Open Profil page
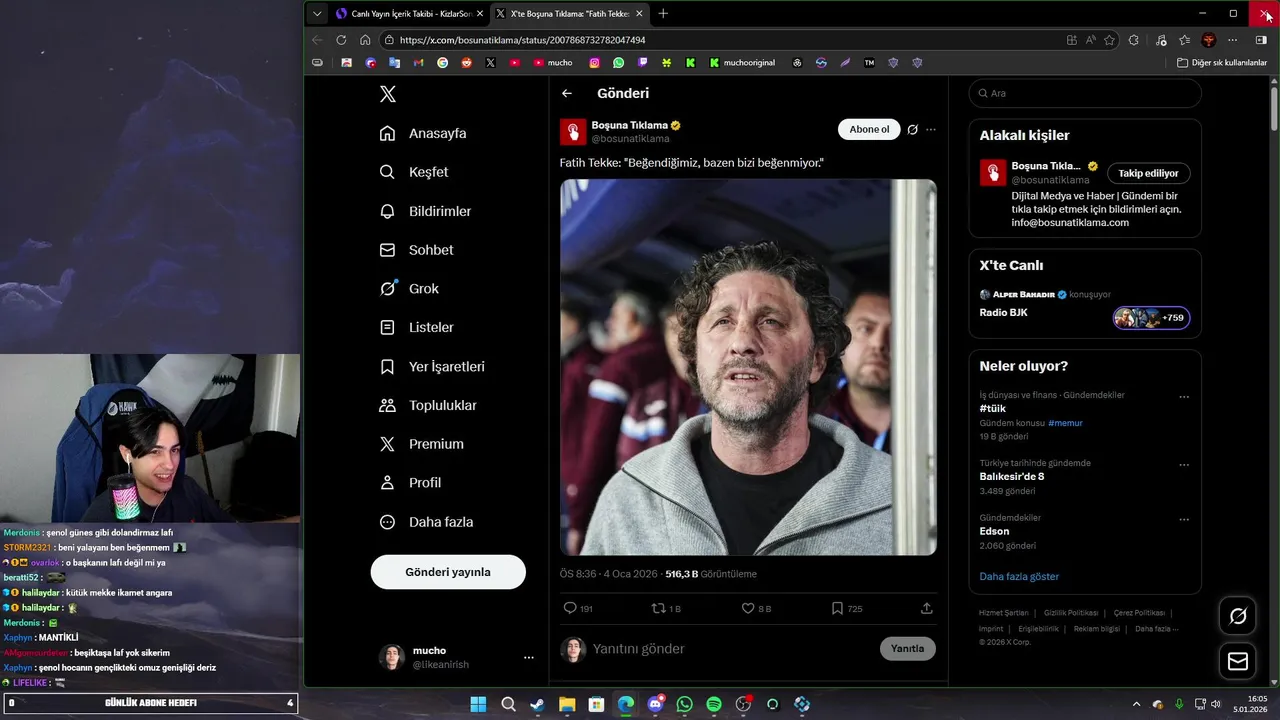 point(410,482)
